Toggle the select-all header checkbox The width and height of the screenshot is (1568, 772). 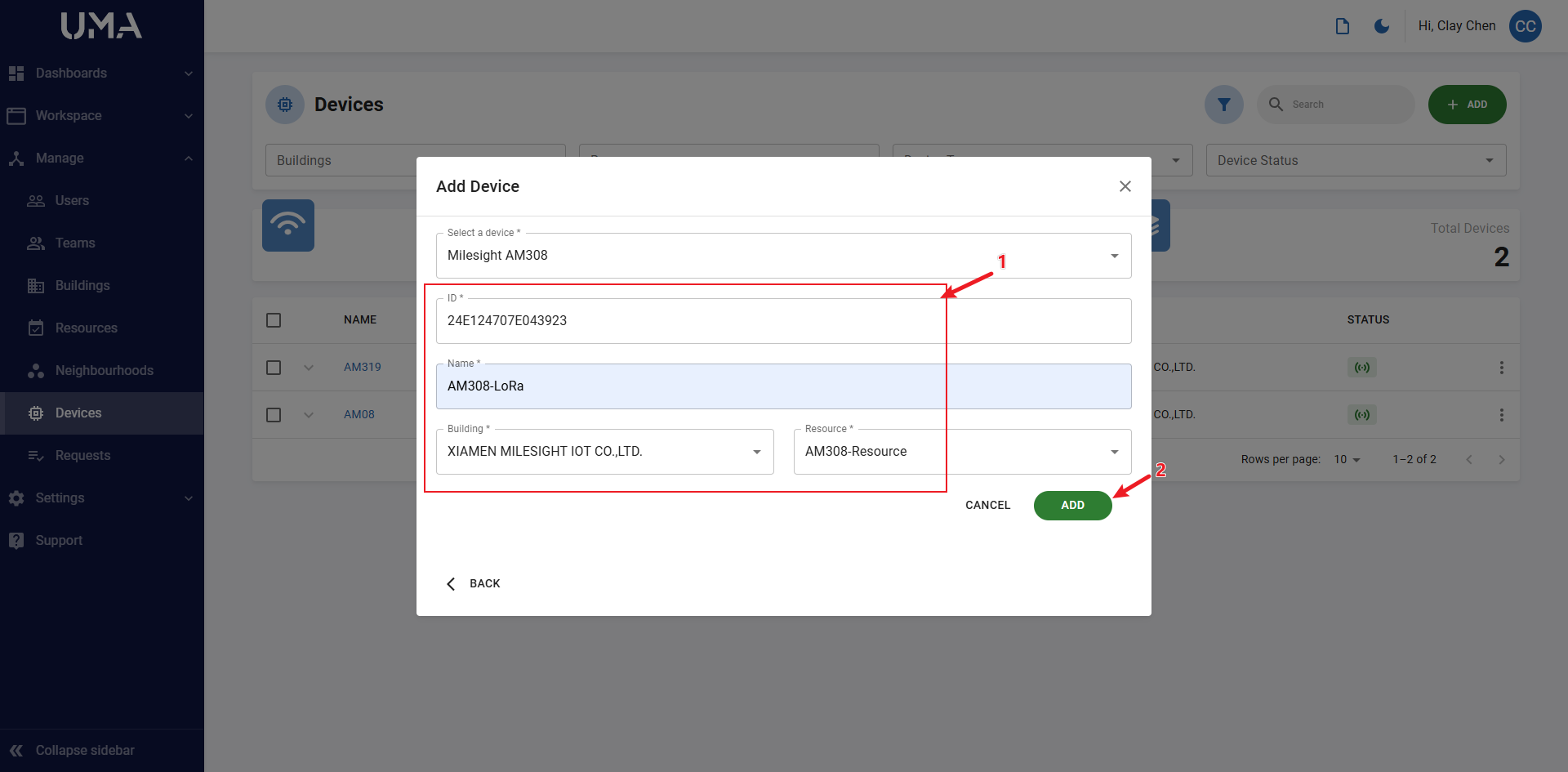point(274,320)
